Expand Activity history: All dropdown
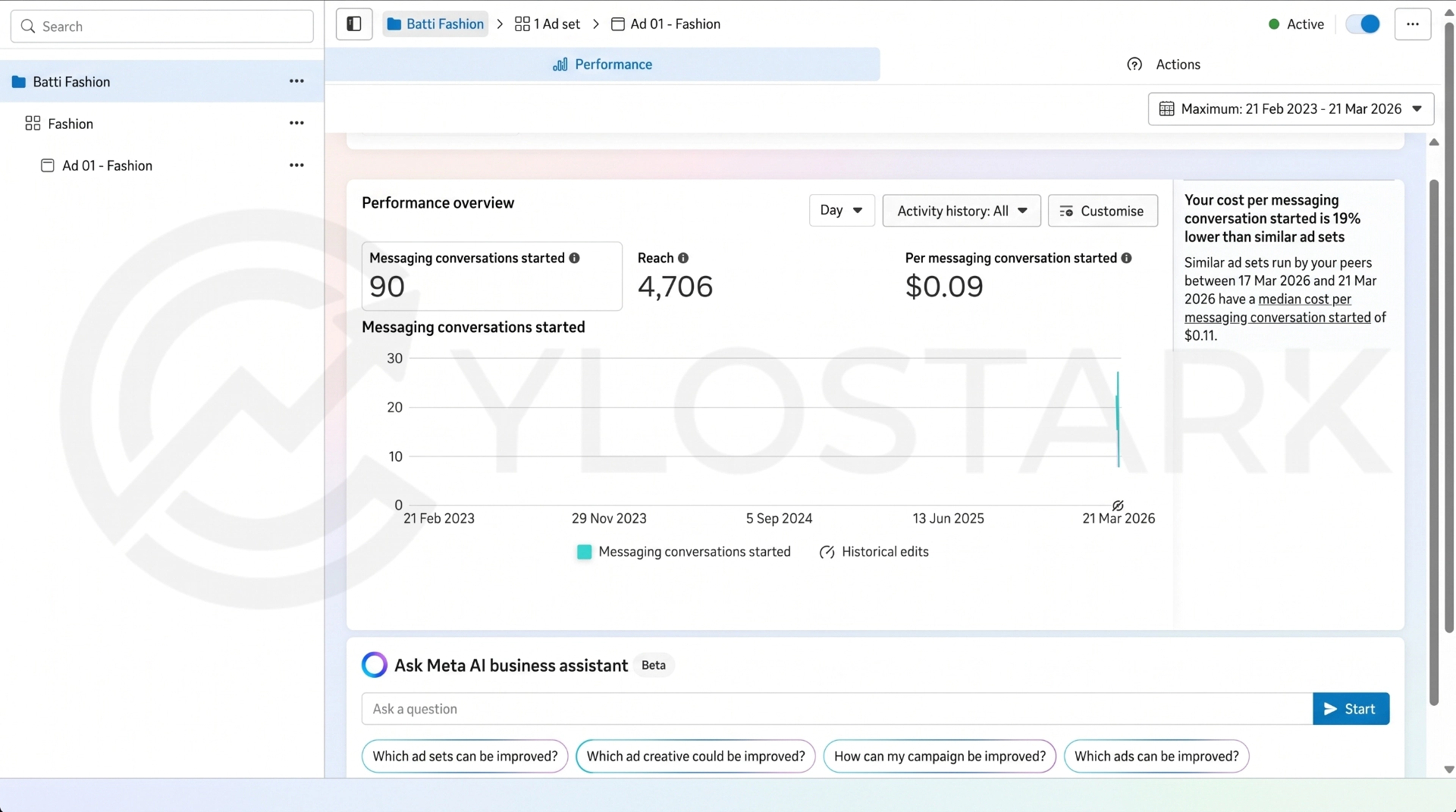The image size is (1456, 812). point(962,211)
